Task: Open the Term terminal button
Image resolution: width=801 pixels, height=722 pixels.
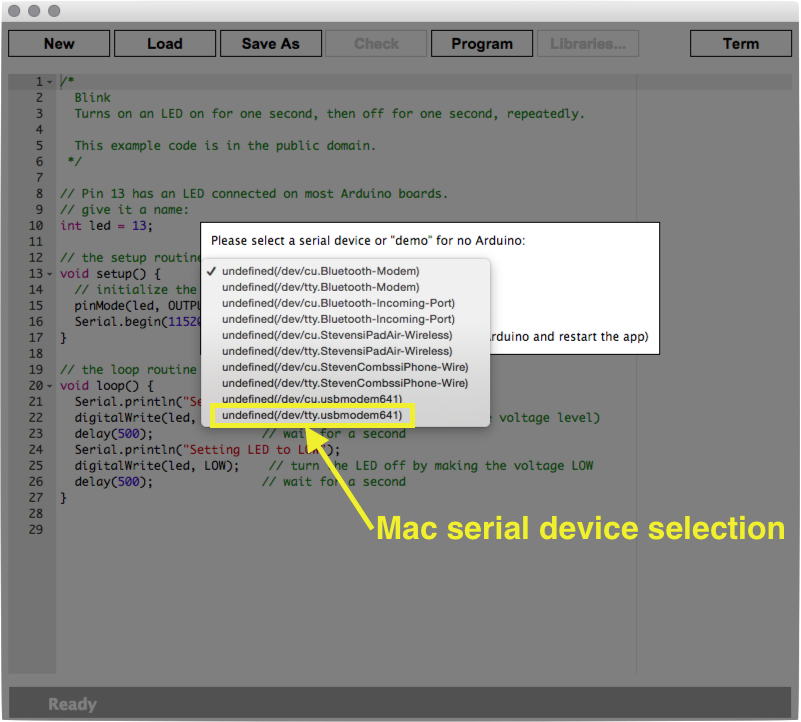Action: click(741, 44)
